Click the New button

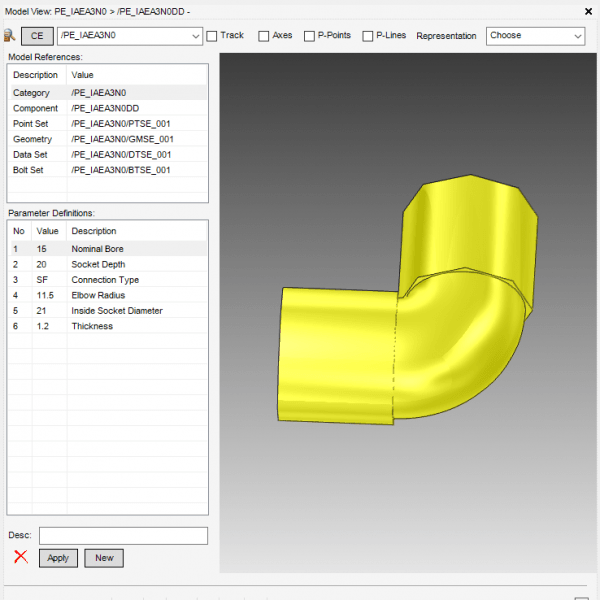(104, 558)
